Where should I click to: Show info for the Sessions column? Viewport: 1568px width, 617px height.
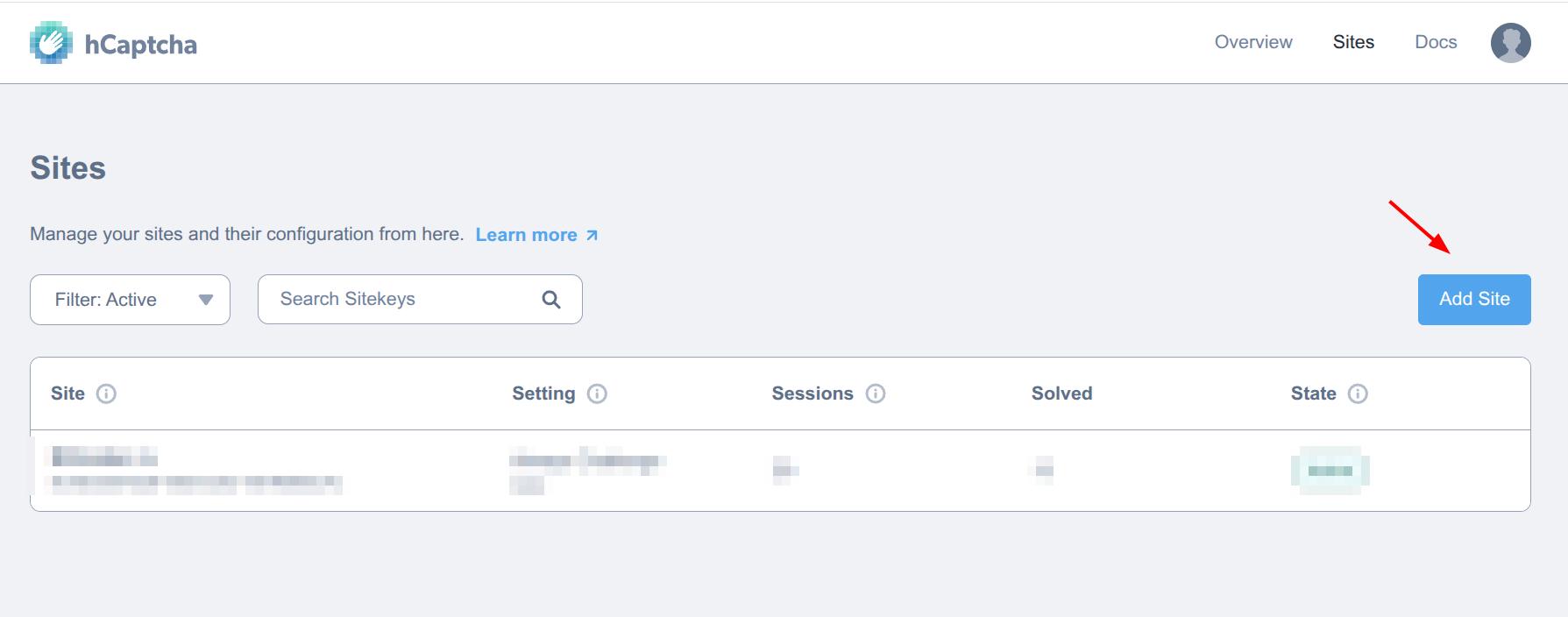[876, 394]
